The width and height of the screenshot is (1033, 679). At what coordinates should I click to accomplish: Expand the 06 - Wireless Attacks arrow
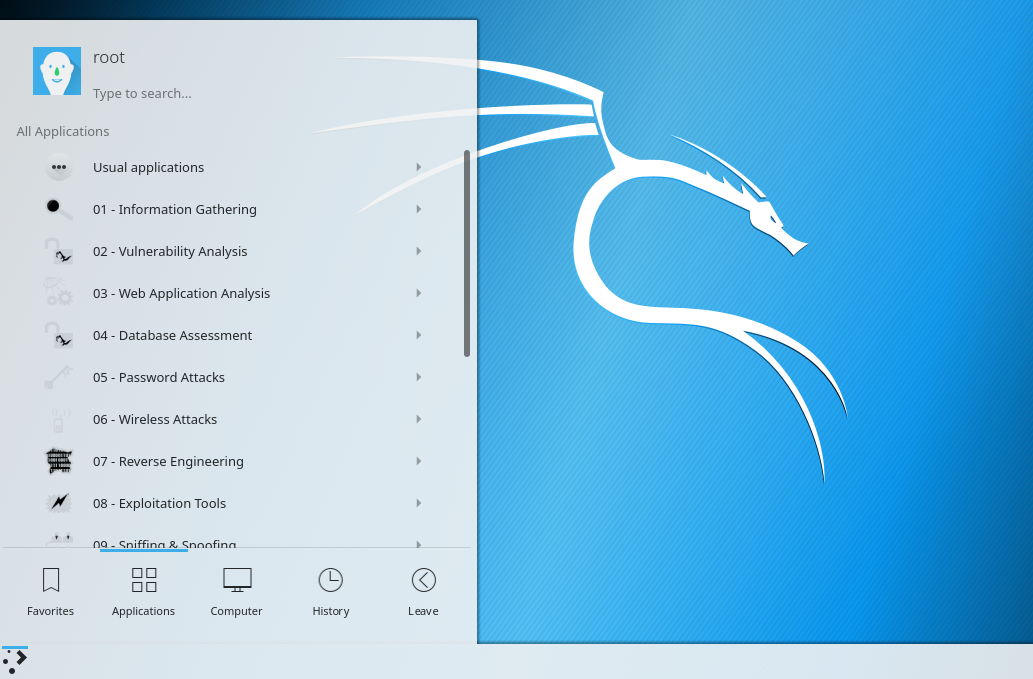point(418,420)
